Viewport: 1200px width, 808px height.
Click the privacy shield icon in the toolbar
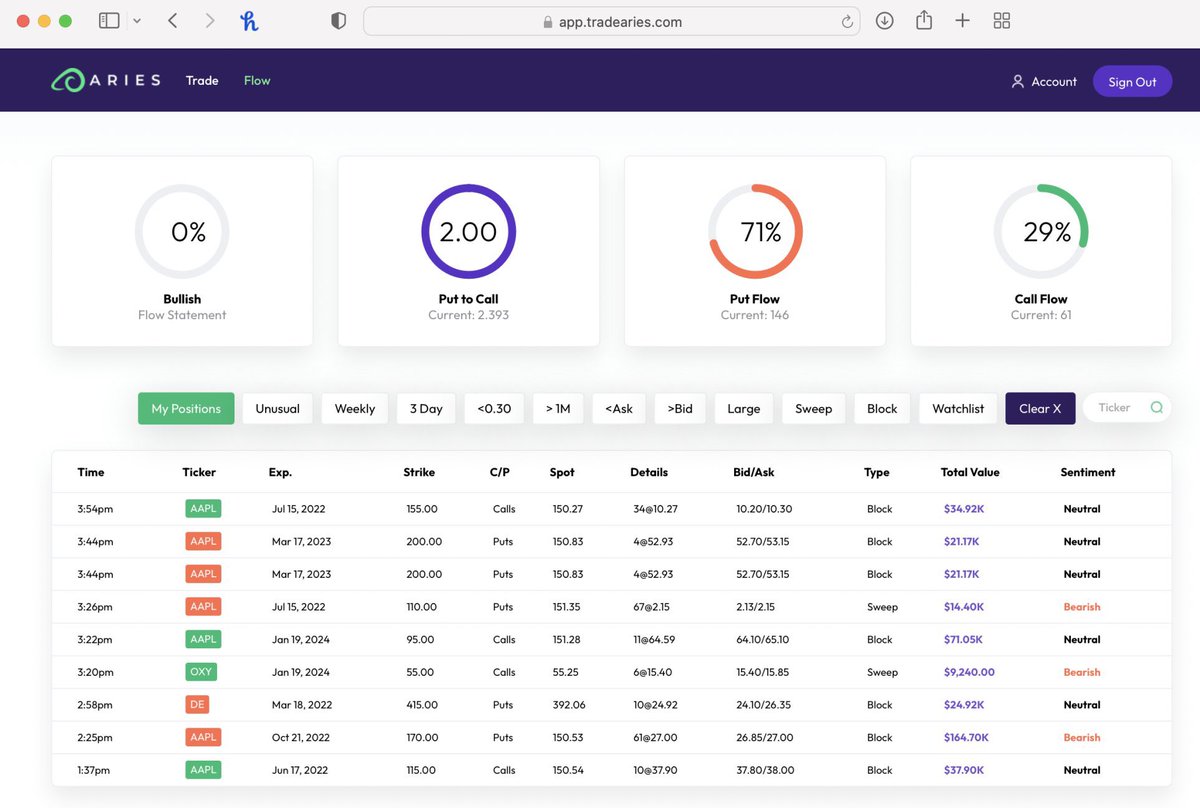coord(338,19)
